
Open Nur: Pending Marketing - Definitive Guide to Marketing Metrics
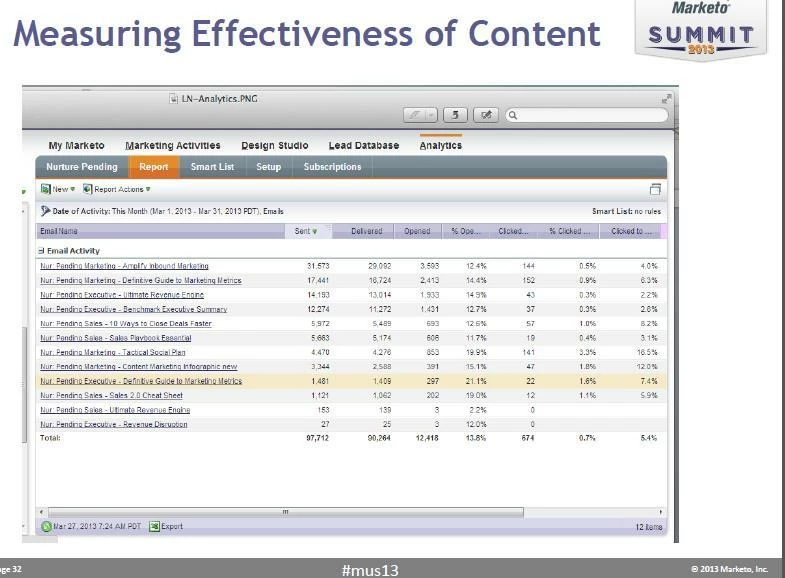tap(141, 280)
